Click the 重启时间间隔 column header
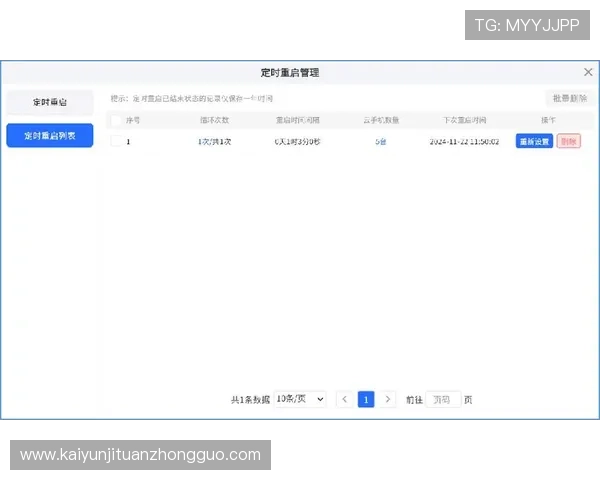Screen dimensions: 600x480 click(298, 120)
